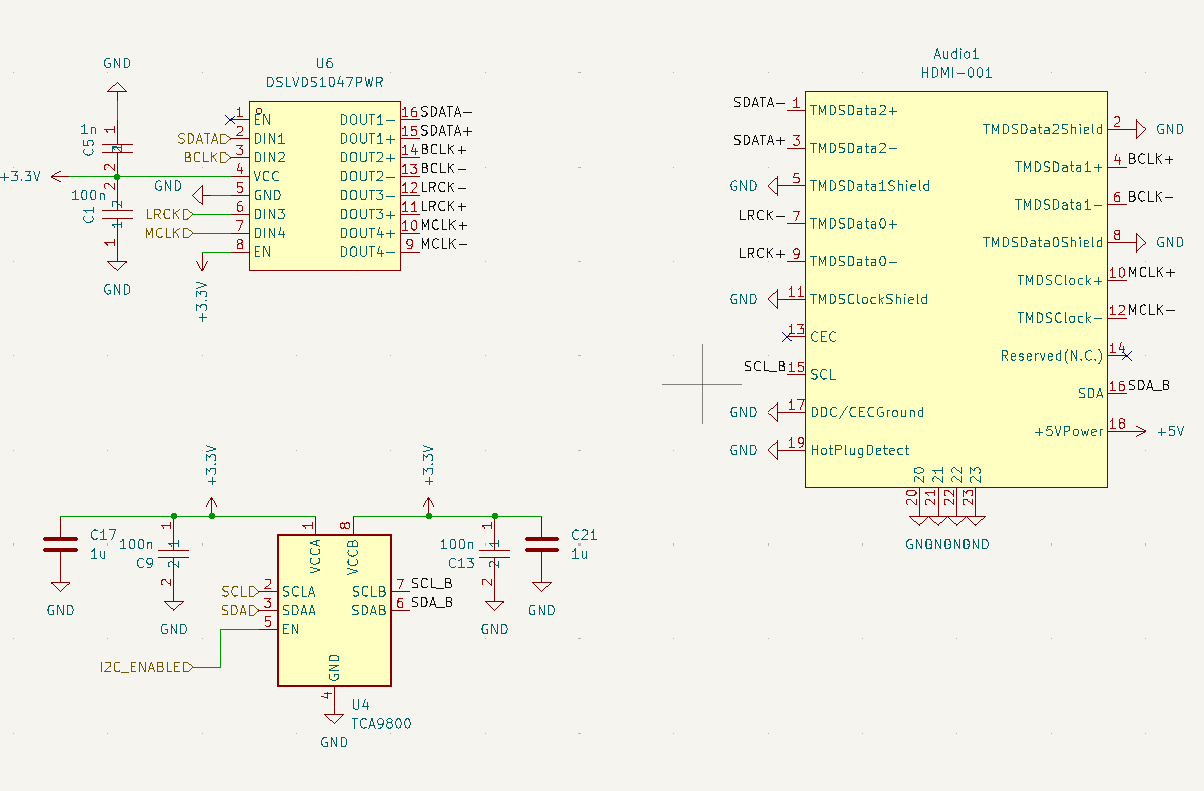Select the TCA9800 value label

click(381, 723)
